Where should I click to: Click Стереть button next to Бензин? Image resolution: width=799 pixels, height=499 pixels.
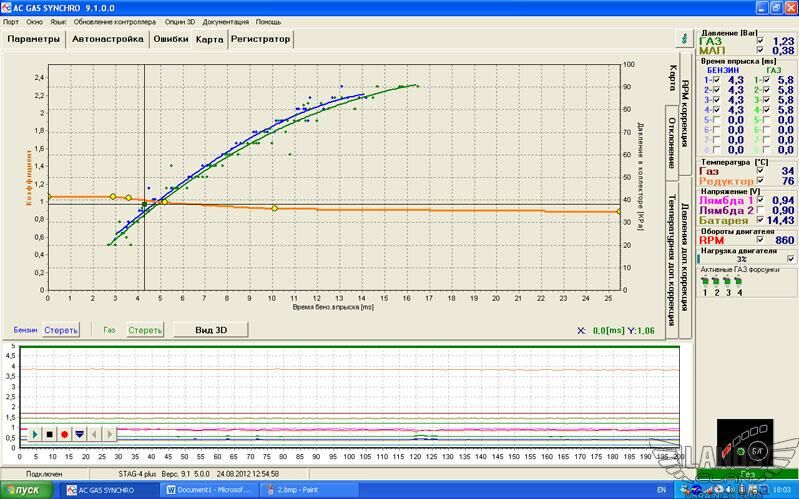click(x=60, y=329)
